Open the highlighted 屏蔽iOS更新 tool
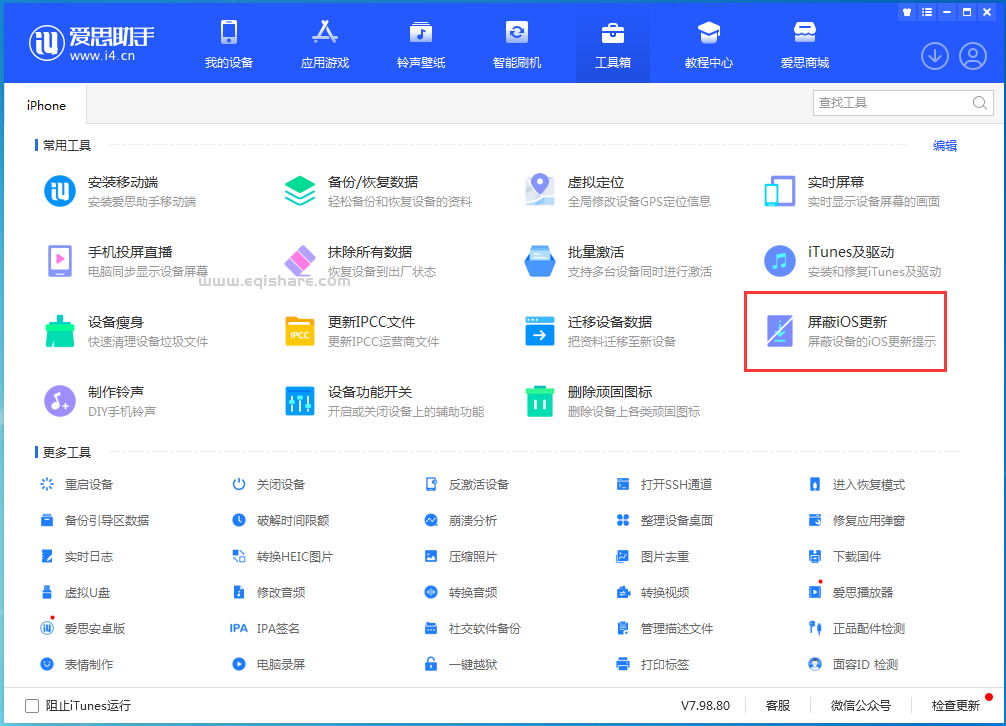The image size is (1006, 726). 845,330
